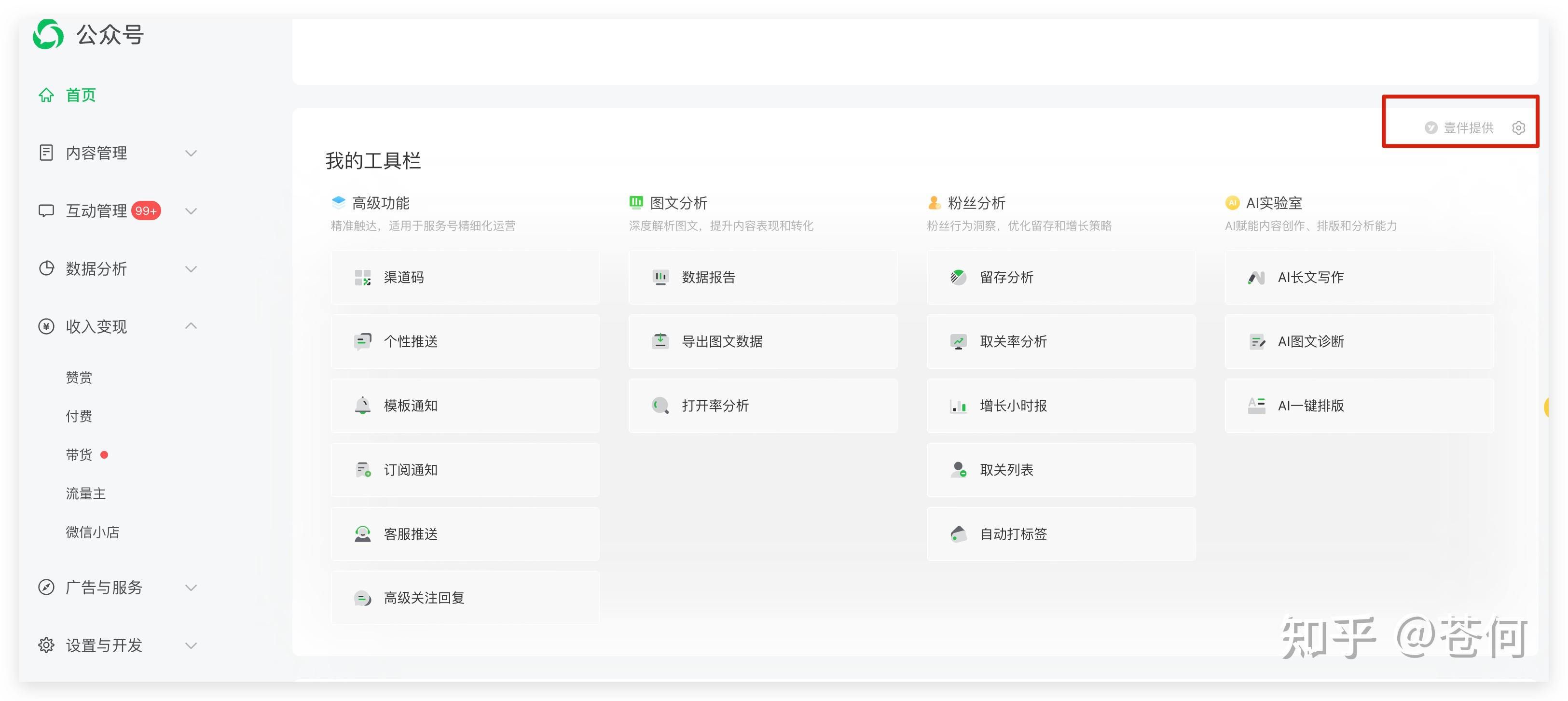1568x701 pixels.
Task: Go to 首页 in sidebar
Action: coord(81,96)
